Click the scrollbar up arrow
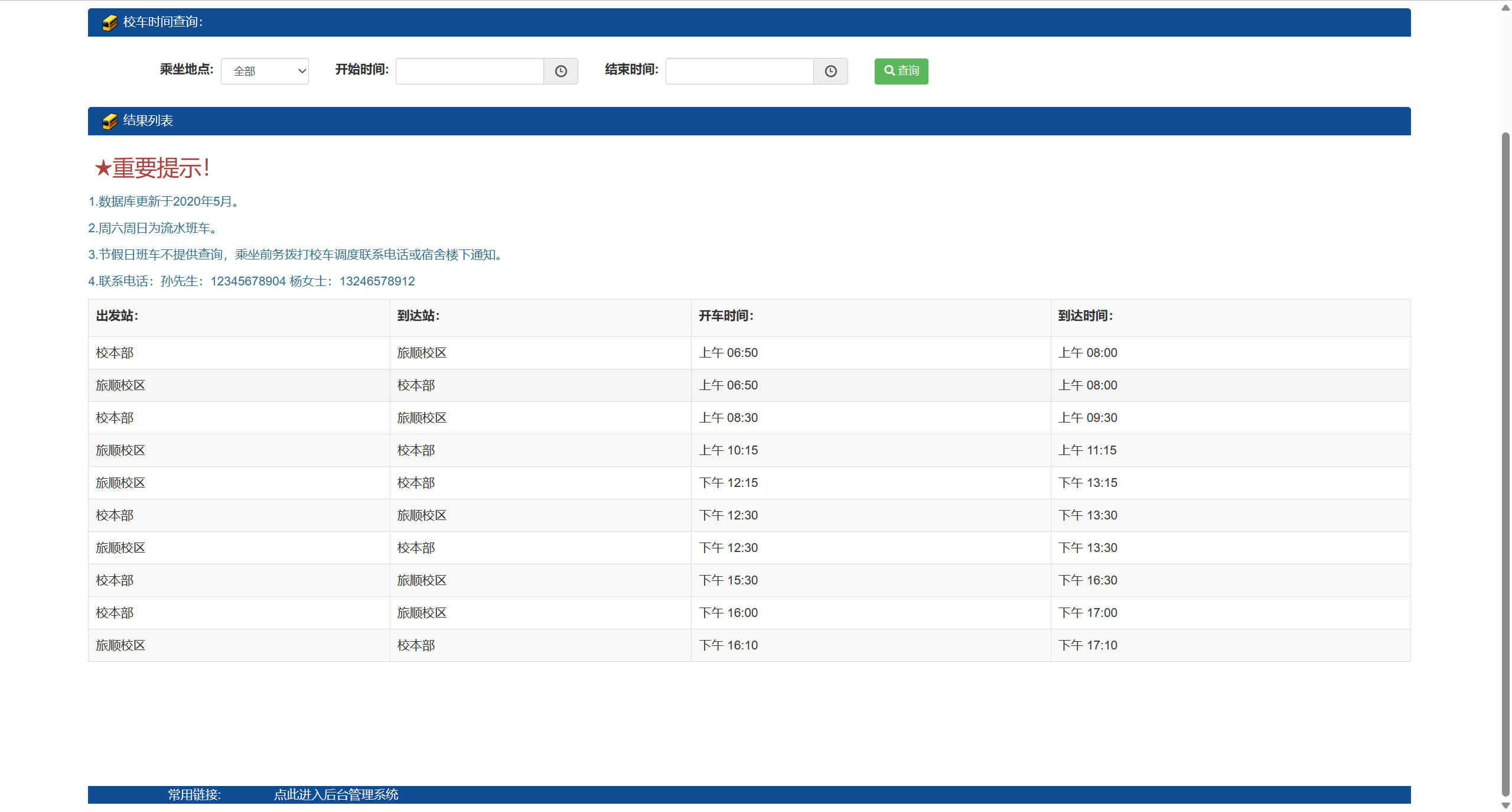The image size is (1512, 812). [1506, 8]
